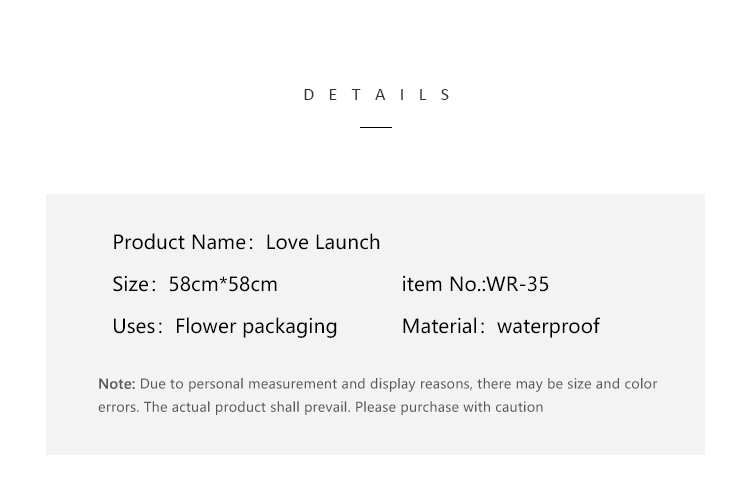750x491 pixels.
Task: Click the DETAILS heading text
Action: (377, 95)
